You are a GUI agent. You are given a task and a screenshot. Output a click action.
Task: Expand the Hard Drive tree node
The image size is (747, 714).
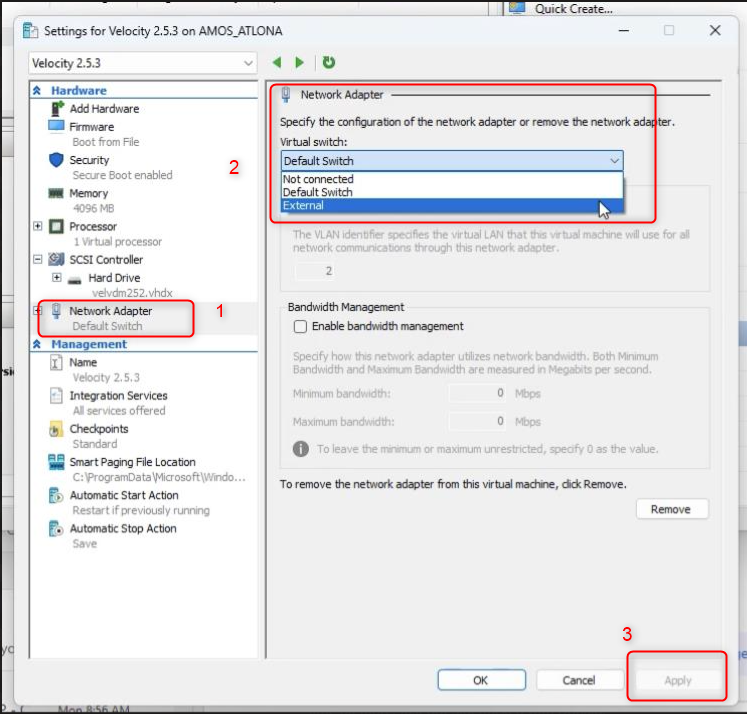(x=57, y=277)
